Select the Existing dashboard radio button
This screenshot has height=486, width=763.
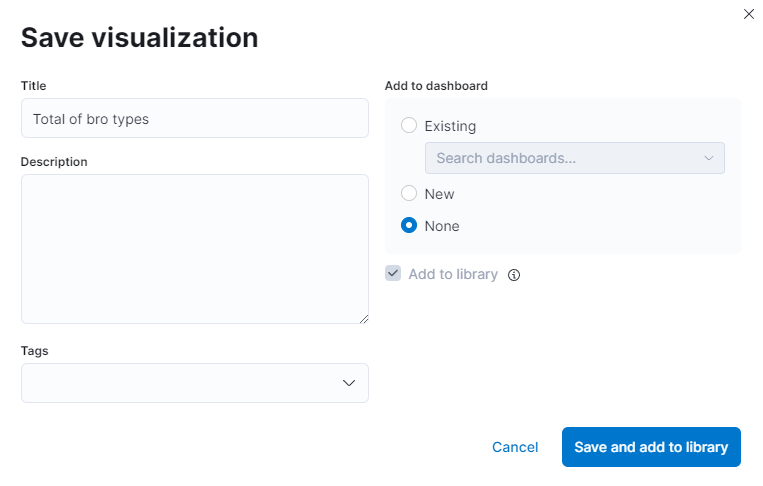point(409,126)
